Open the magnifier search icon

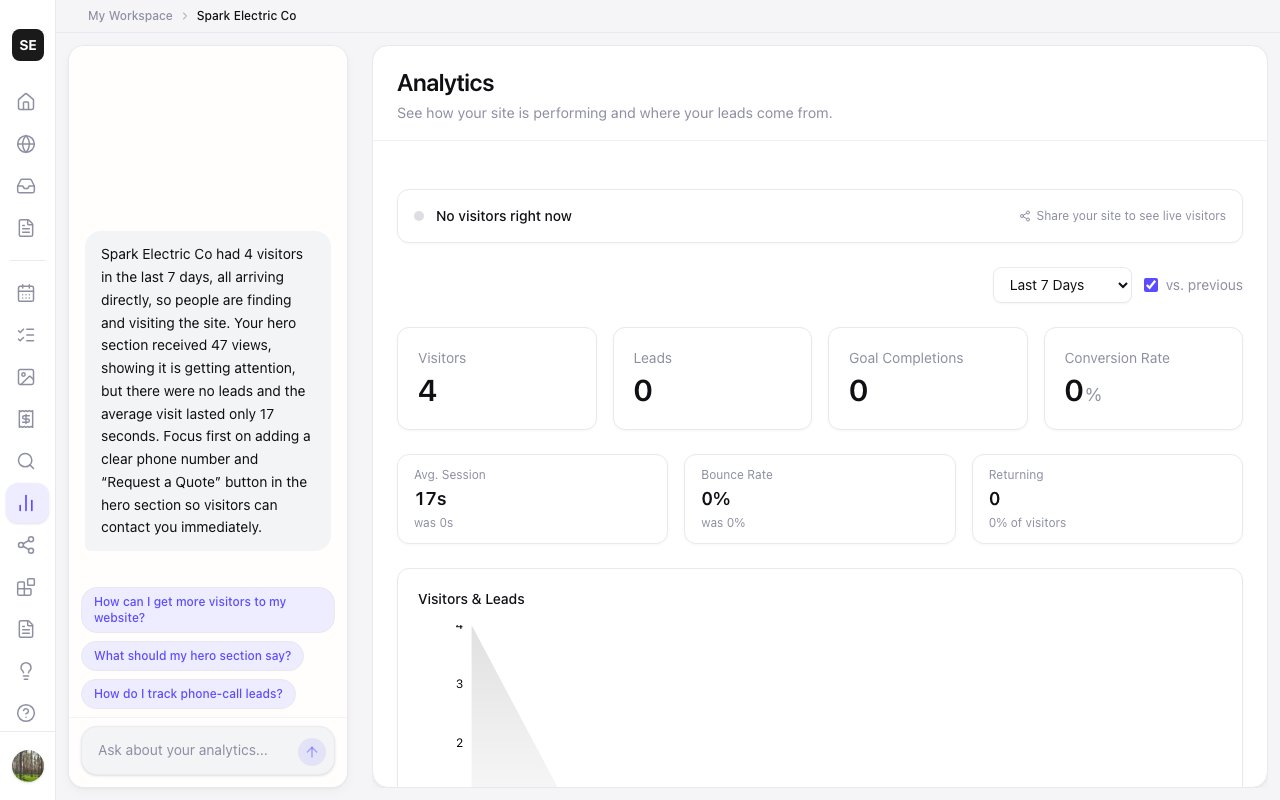click(x=27, y=461)
